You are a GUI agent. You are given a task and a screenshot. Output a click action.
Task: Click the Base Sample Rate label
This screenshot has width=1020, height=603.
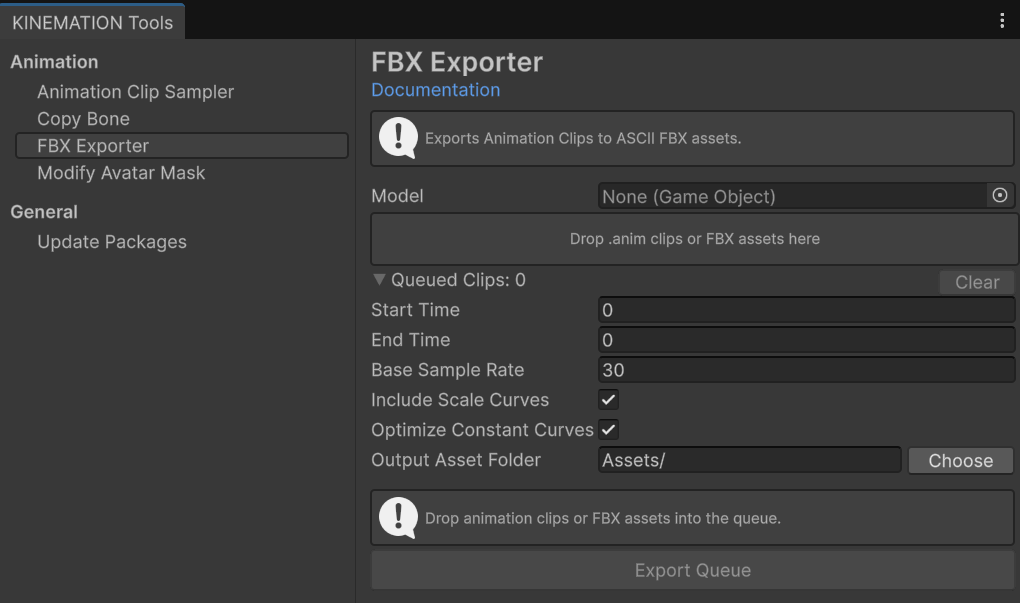point(448,369)
